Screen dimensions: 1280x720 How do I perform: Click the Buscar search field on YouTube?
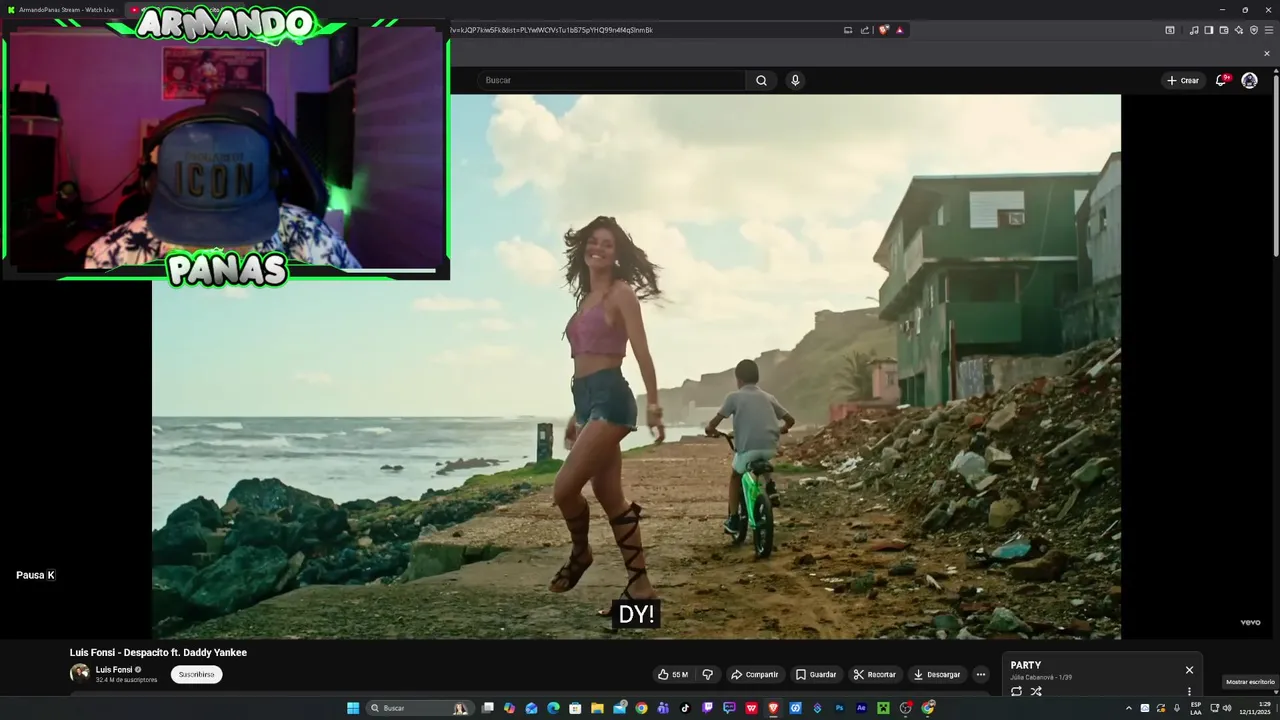pos(611,80)
